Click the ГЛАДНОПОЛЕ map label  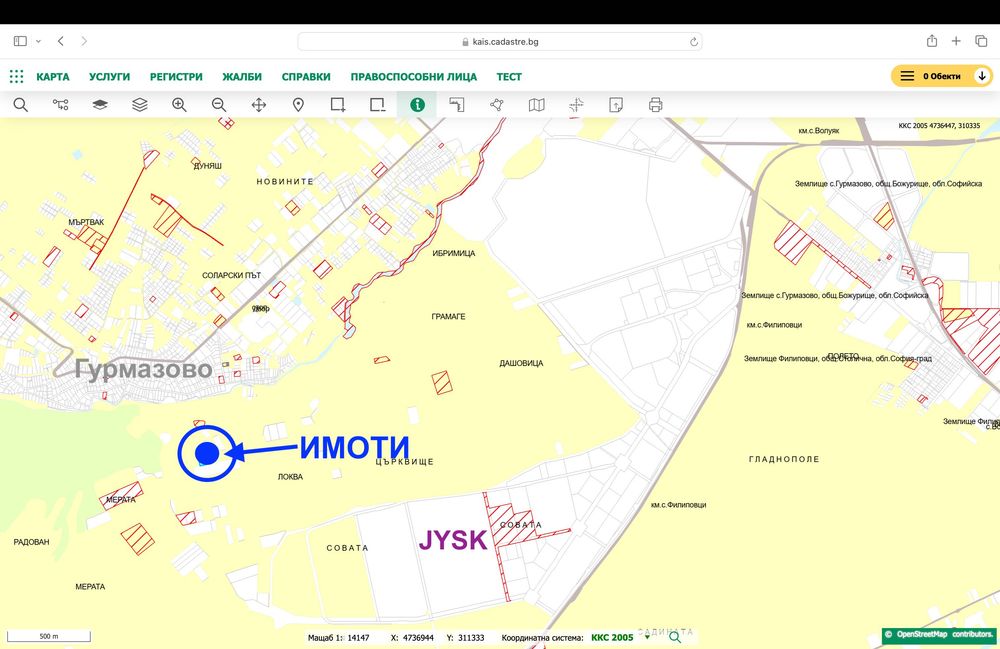tap(784, 459)
